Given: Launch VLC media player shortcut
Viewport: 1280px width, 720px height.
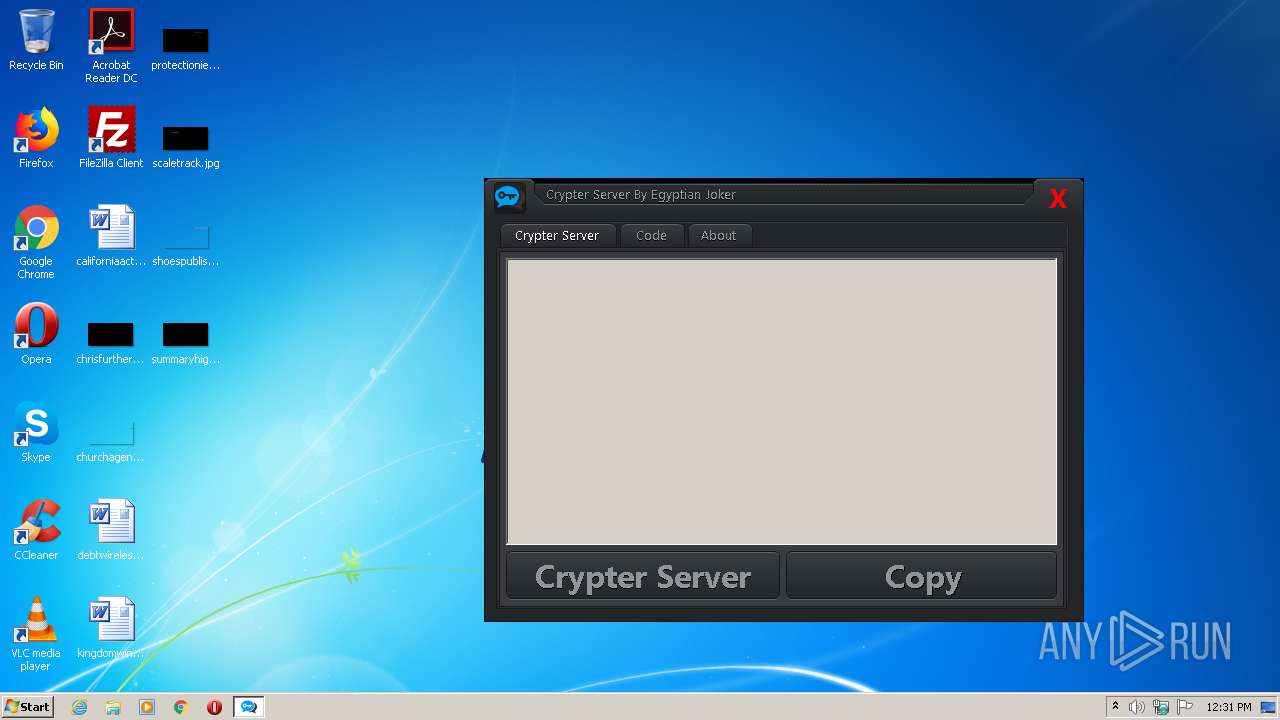Looking at the screenshot, I should [36, 635].
